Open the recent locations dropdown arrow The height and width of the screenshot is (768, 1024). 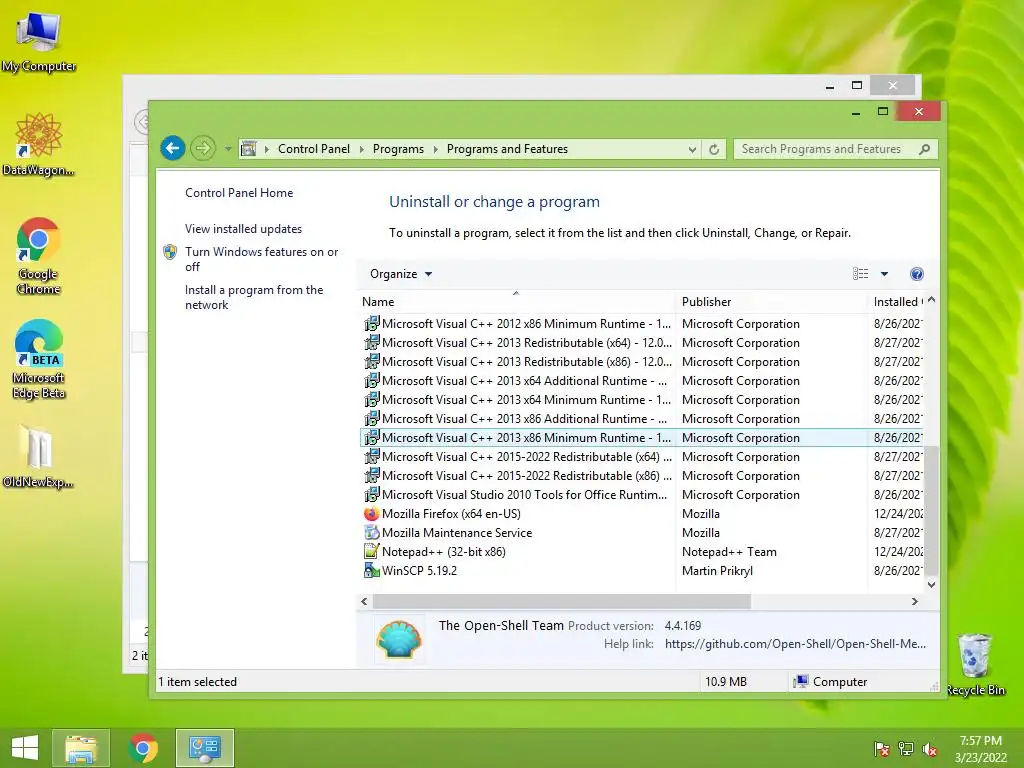click(x=228, y=149)
